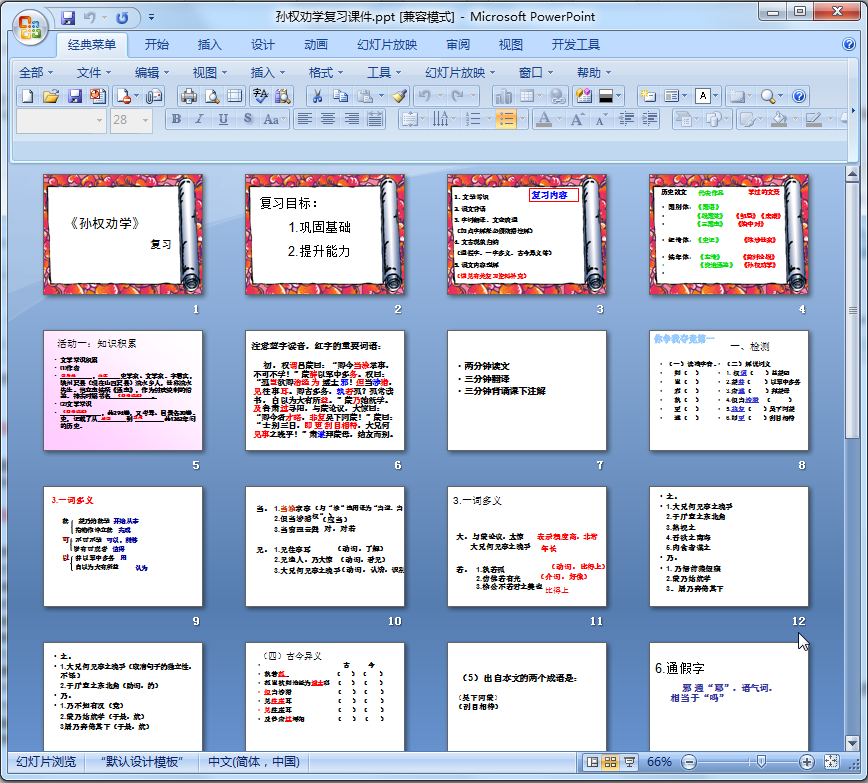Toggle Italic formatting
Viewport: 868px width, 783px height.
[x=200, y=119]
